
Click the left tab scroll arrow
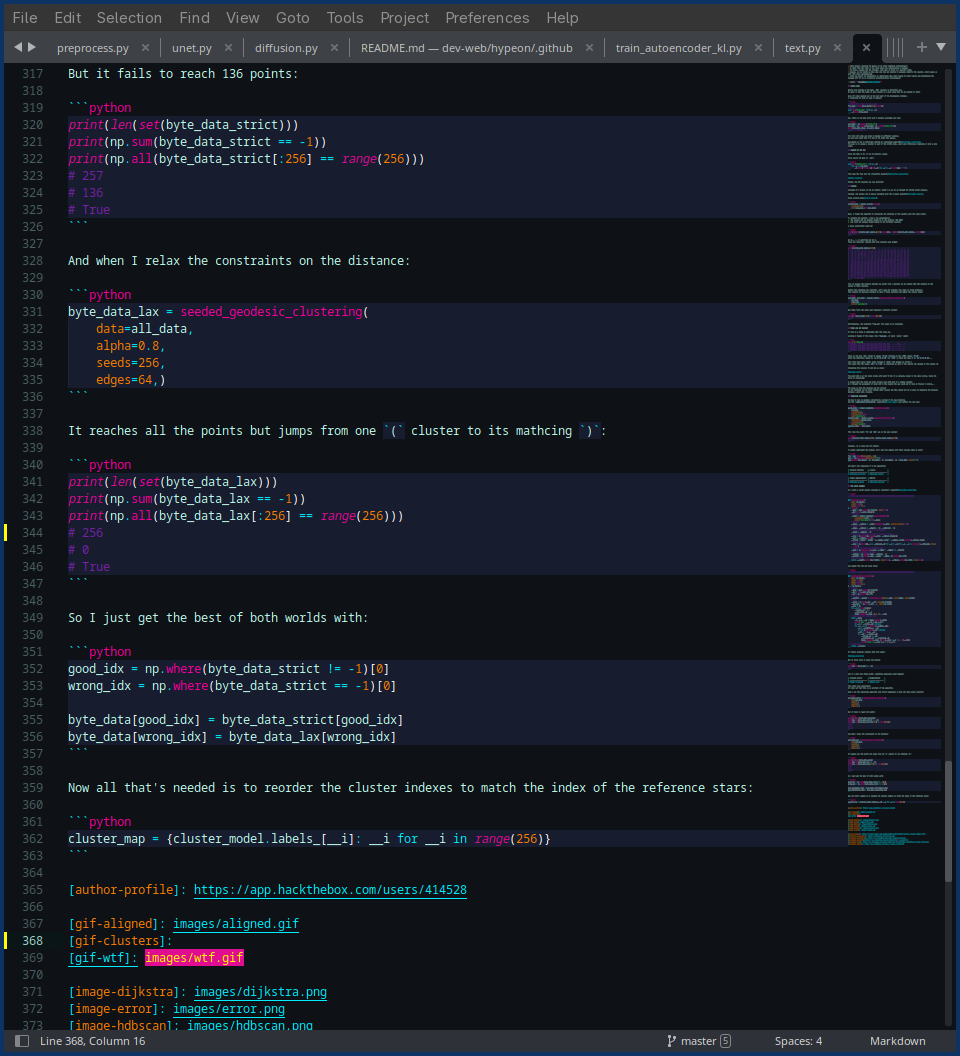tap(18, 47)
